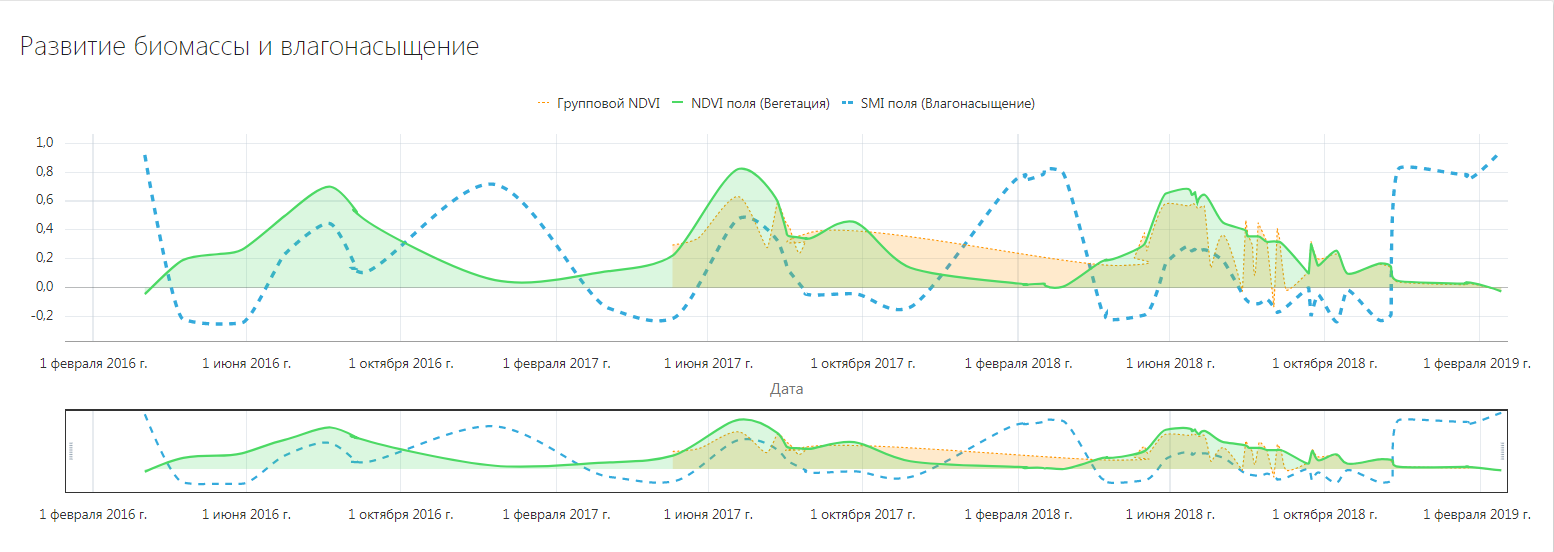Click the green NDVI peak near June 2017
The width and height of the screenshot is (1554, 552).
739,169
